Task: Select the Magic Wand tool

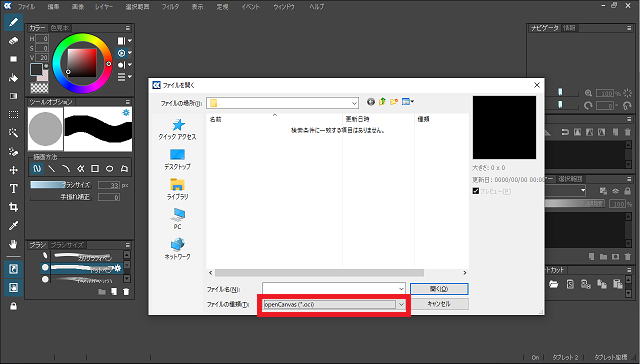Action: point(13,133)
